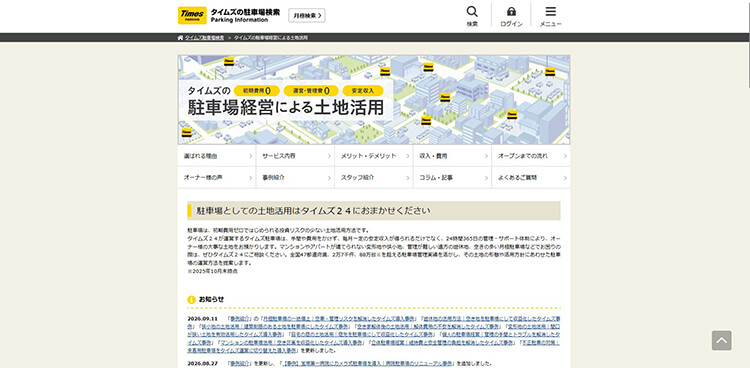Image resolution: width=750 pixels, height=368 pixels.
Task: Open the 収入・費用 menu item
Action: point(452,156)
